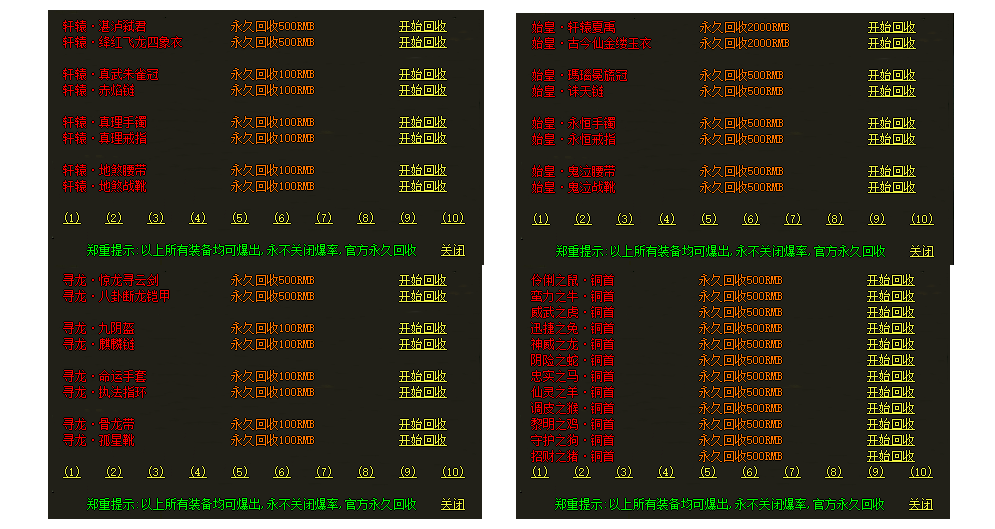Click 开始回收 for 始皇·轩辕夏禹

pyautogui.click(x=891, y=27)
